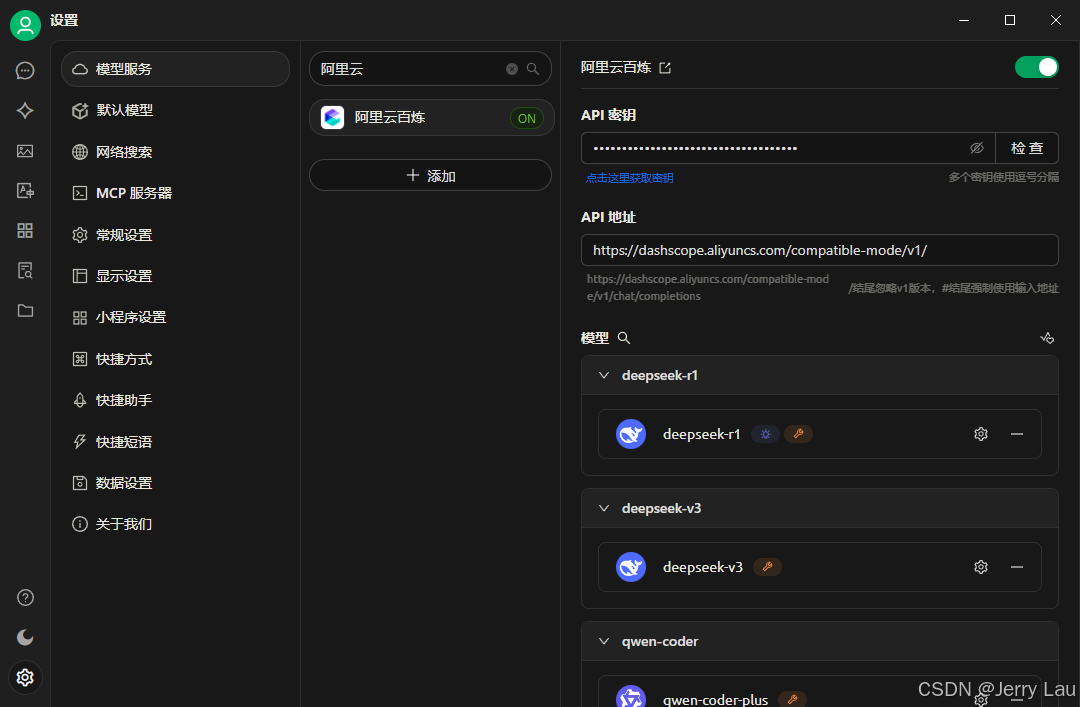Clear the provider search text 阿里云
The image size is (1080, 707).
pyautogui.click(x=512, y=69)
